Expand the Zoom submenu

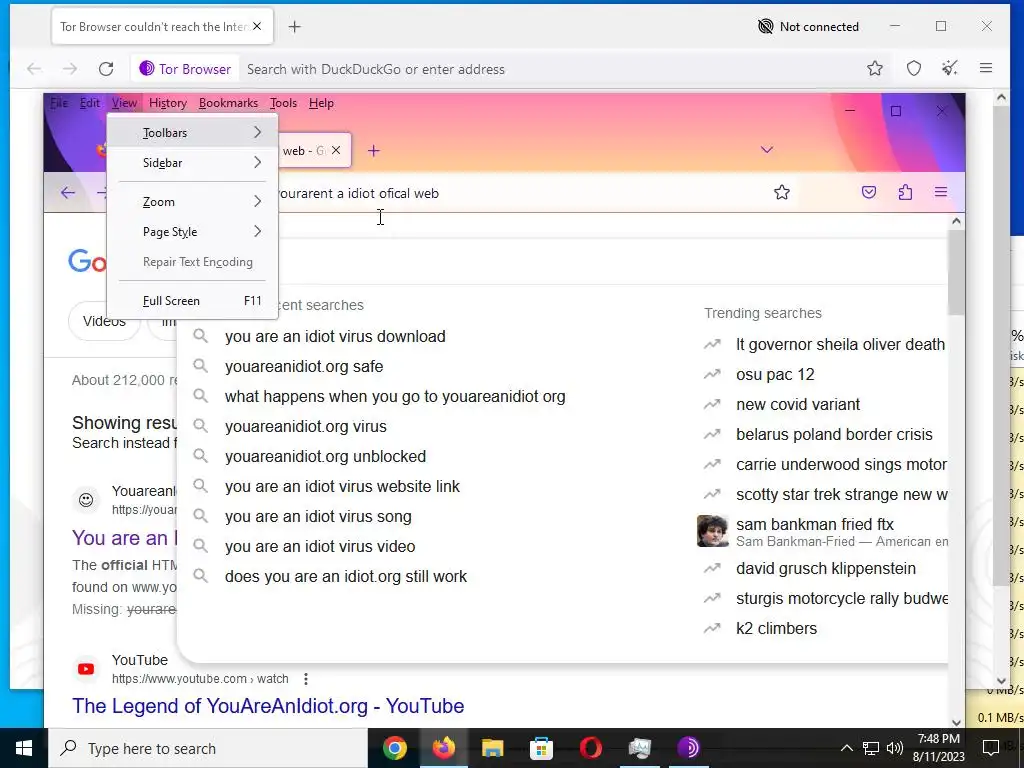193,202
